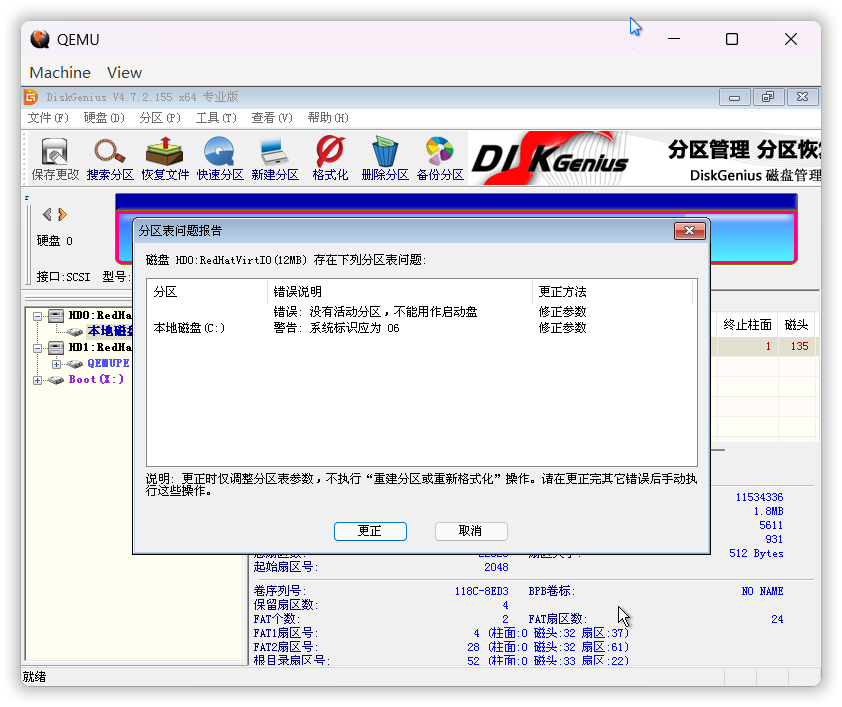842x707 pixels.
Task: Choose the 新建分区 new partition icon
Action: click(x=275, y=159)
